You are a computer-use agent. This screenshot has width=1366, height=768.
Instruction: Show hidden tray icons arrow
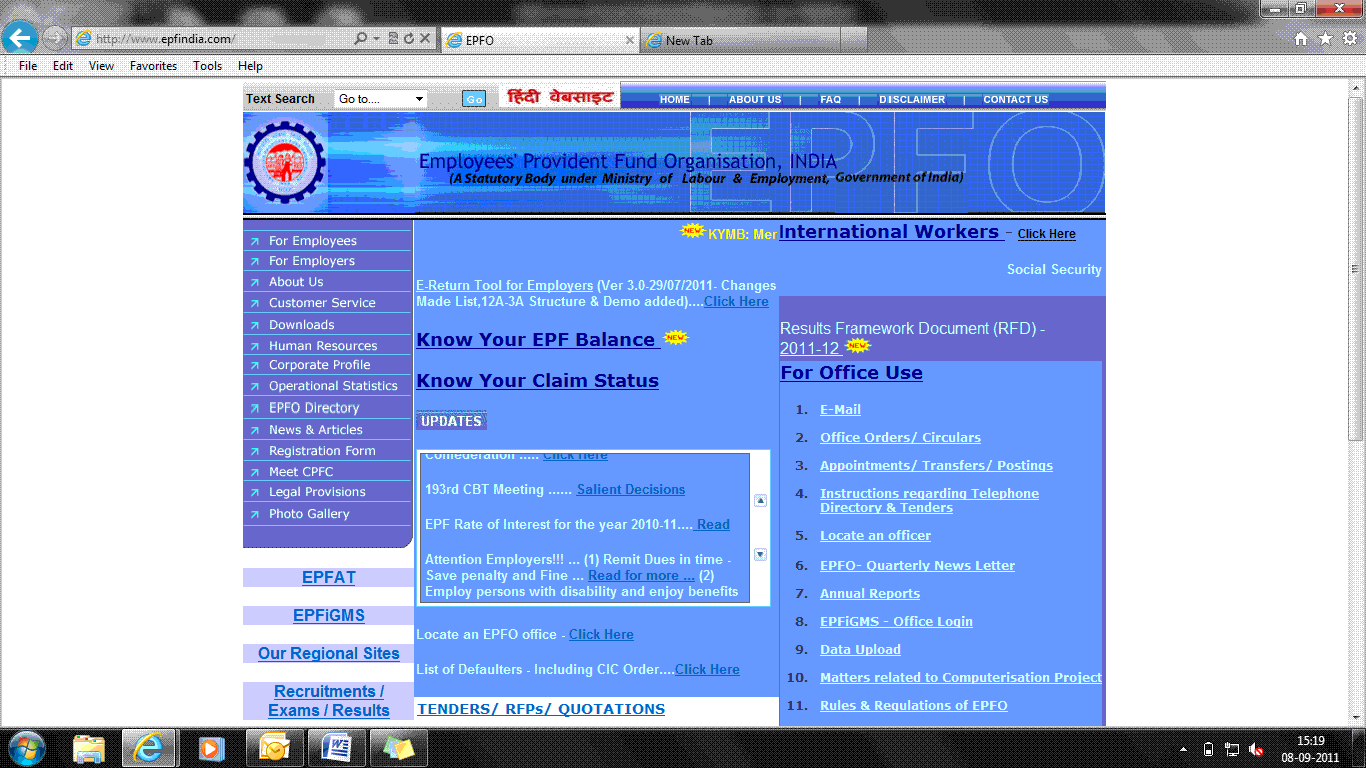click(1184, 749)
